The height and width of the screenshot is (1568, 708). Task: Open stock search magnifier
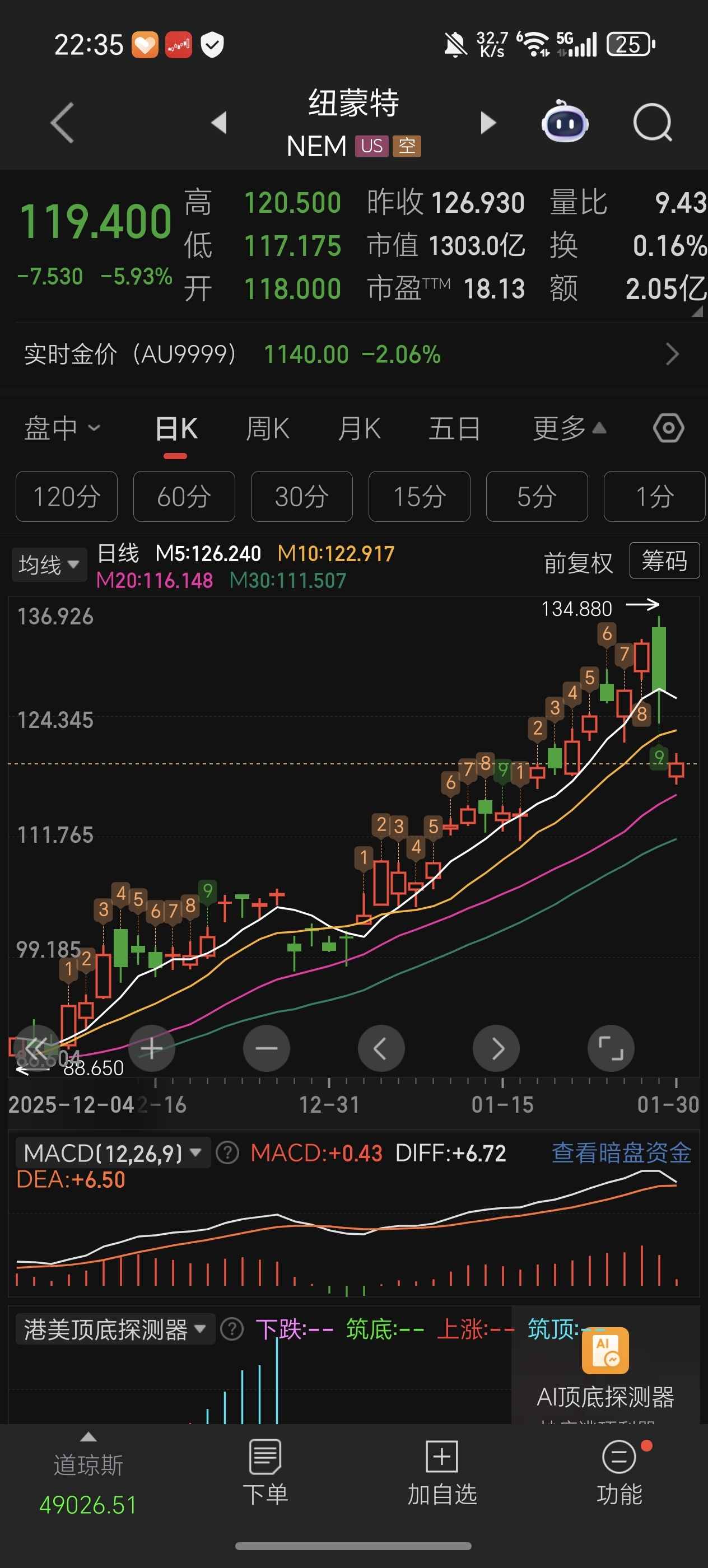(x=653, y=123)
